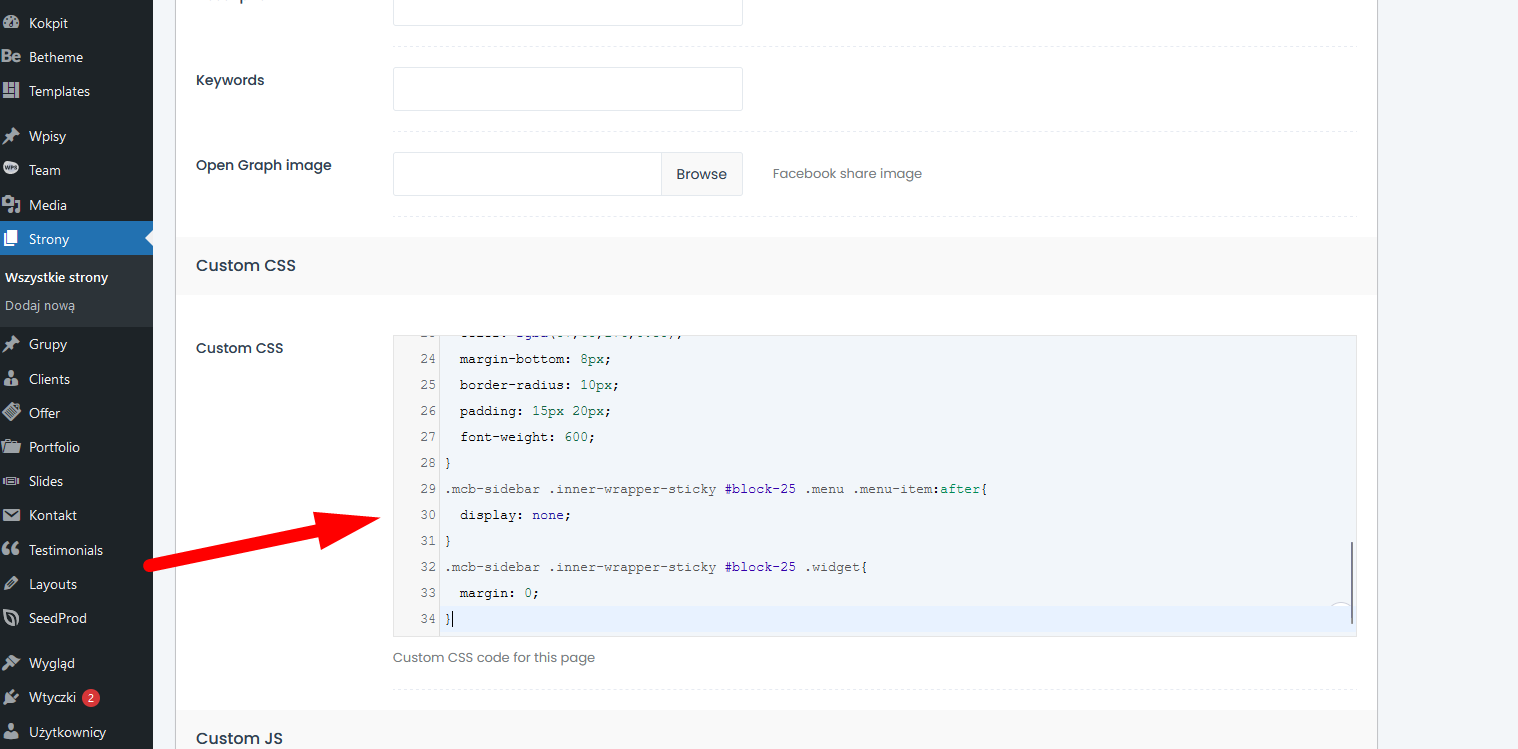
Task: Click the Wtyczki plug icon
Action: click(11, 697)
